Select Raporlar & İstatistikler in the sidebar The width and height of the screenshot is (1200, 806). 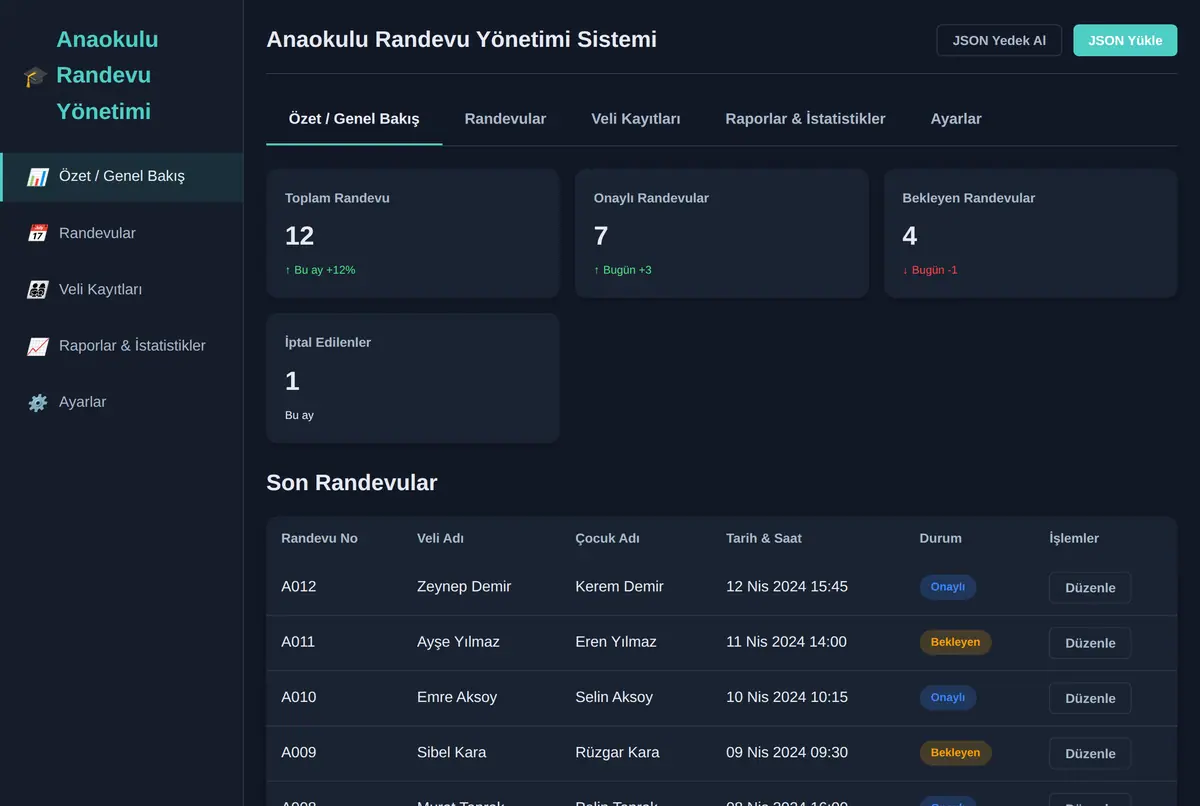[122, 346]
